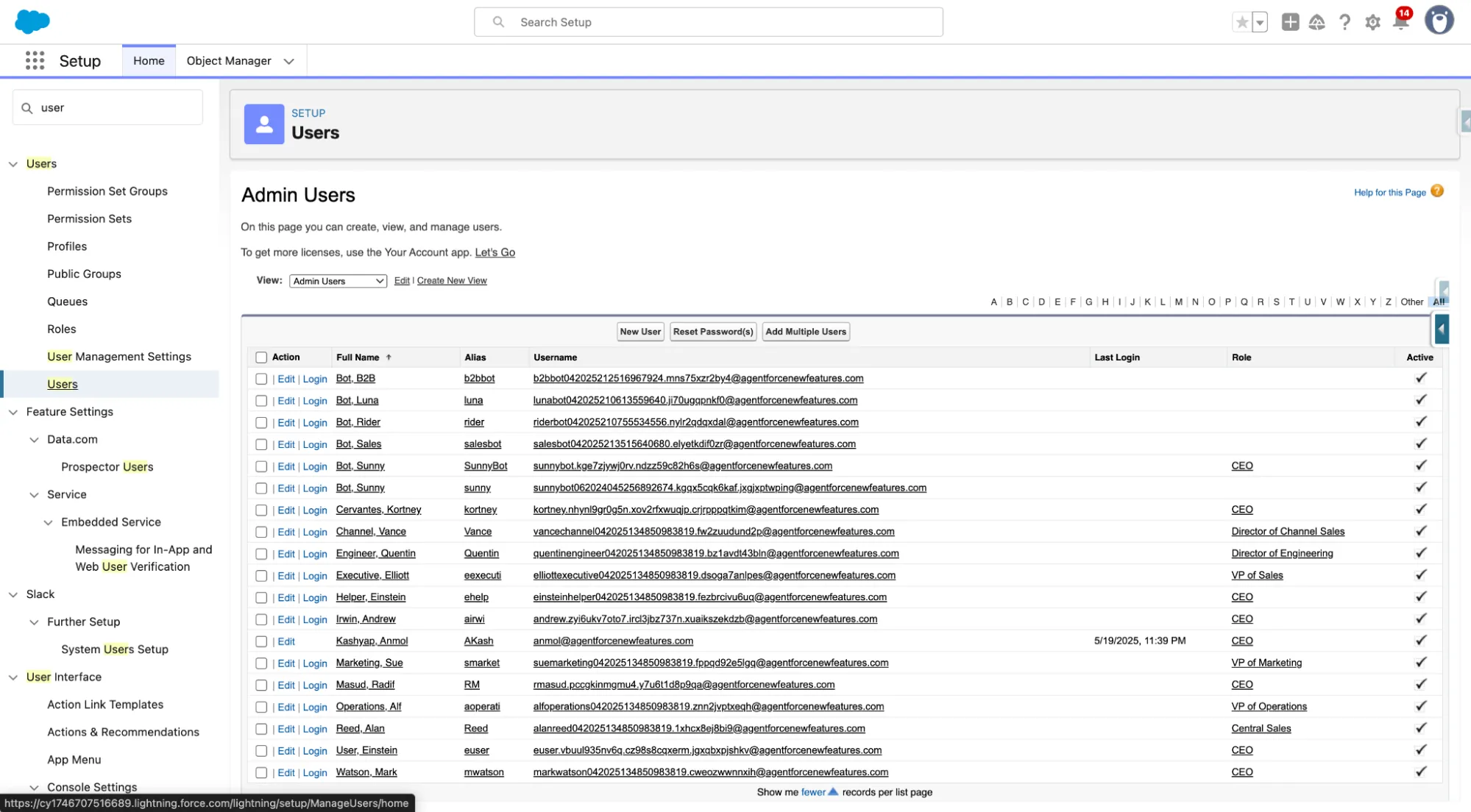Check the box for Bot, B2B
The width and height of the screenshot is (1471, 812).
261,379
